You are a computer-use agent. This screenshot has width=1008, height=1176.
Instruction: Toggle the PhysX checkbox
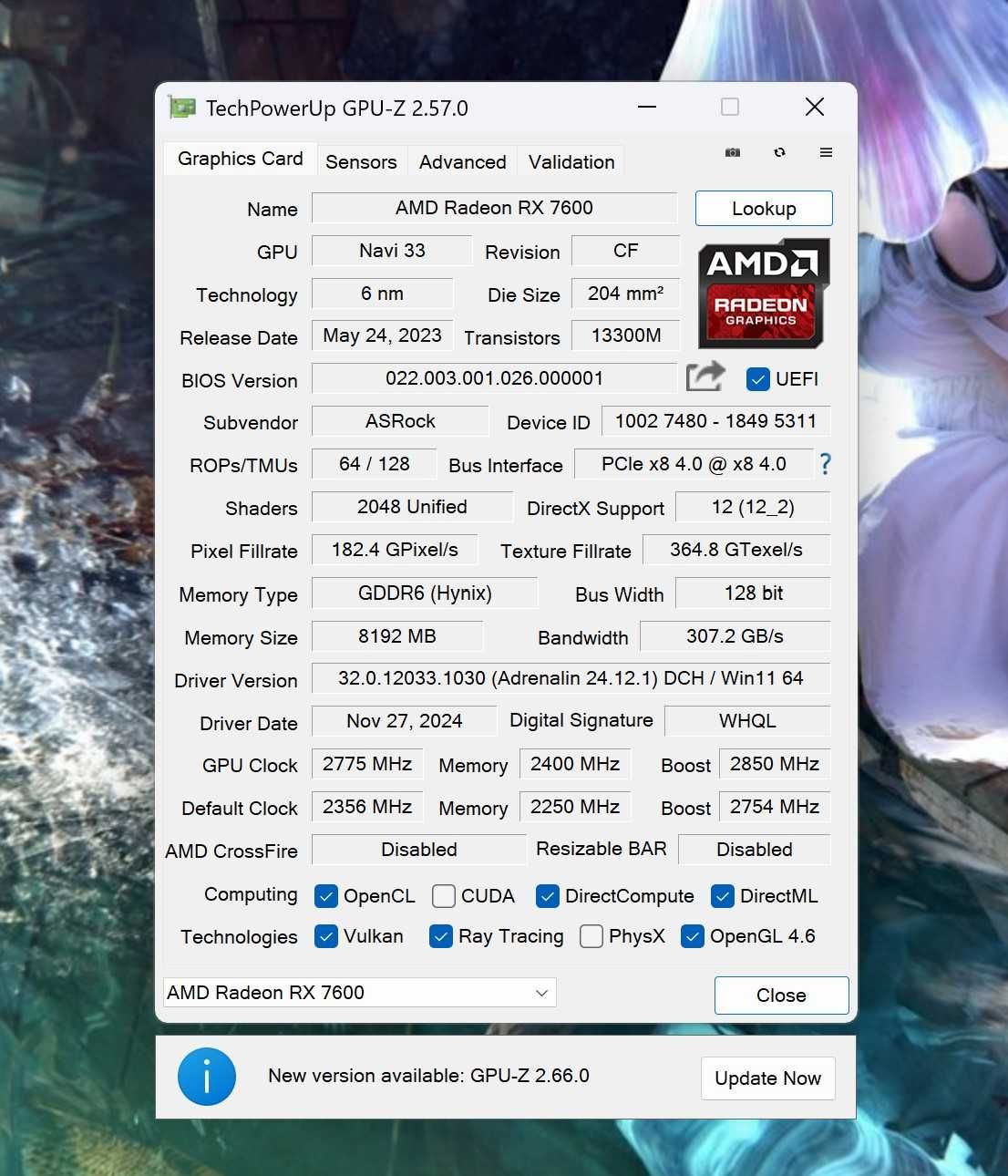coord(591,936)
